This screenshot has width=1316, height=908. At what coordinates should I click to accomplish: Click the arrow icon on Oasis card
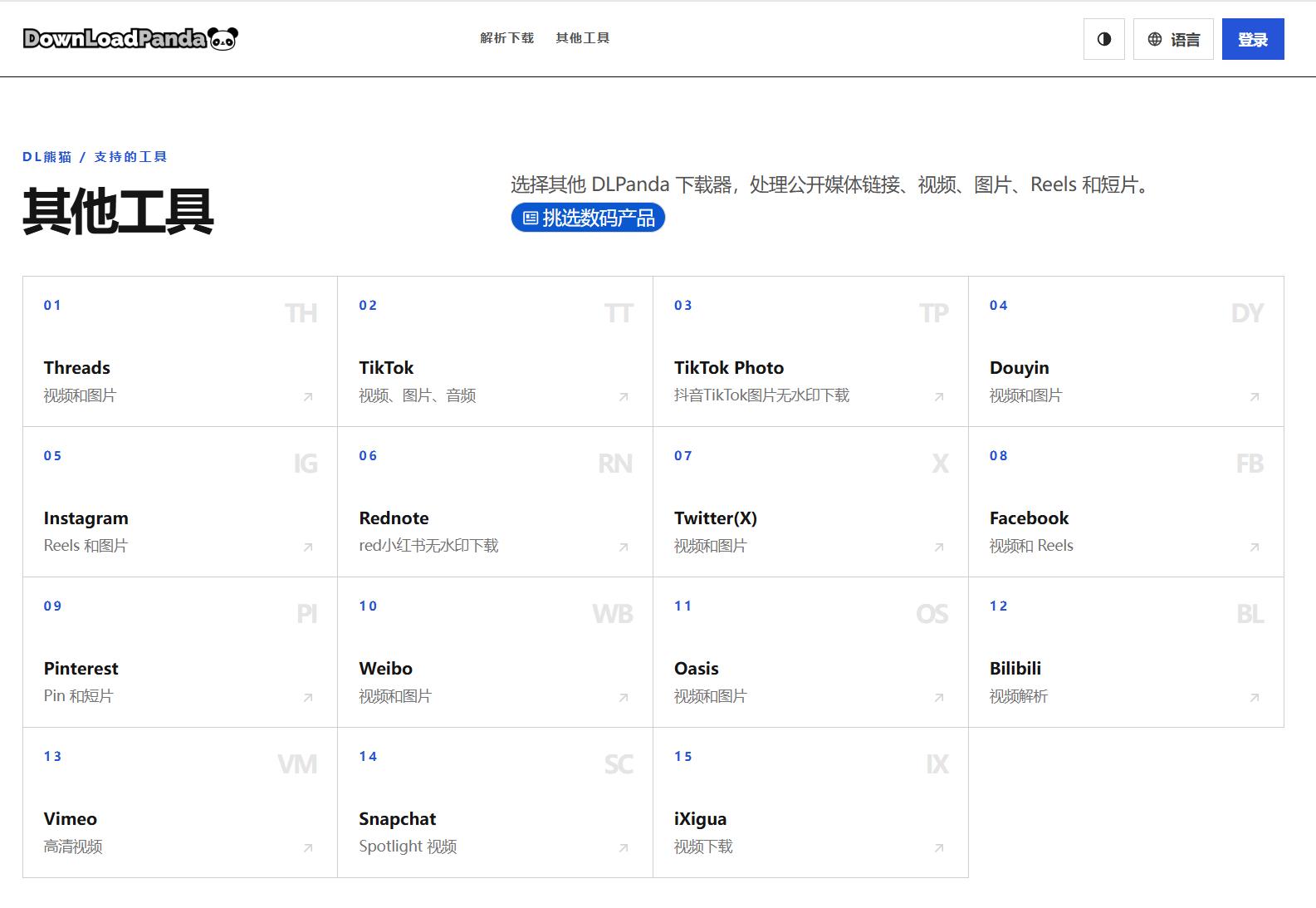click(x=939, y=698)
